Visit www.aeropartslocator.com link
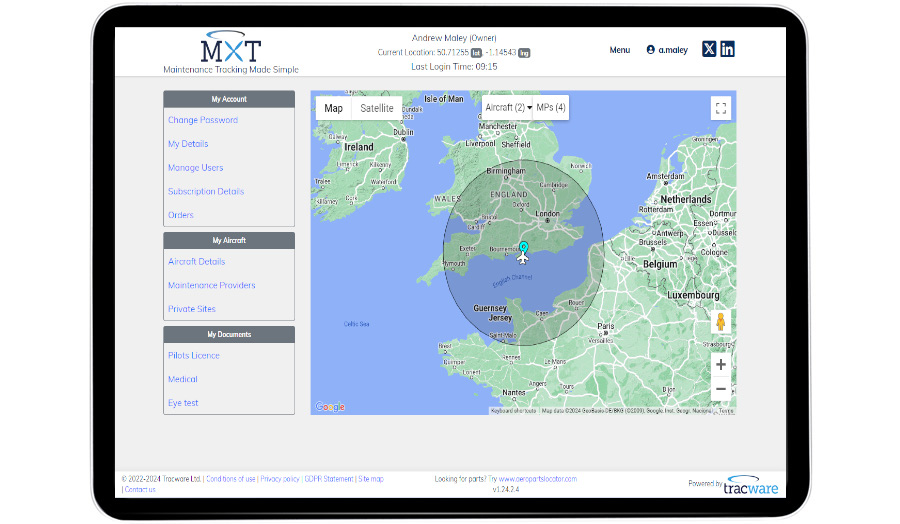Screen dimensions: 900x524 point(538,479)
